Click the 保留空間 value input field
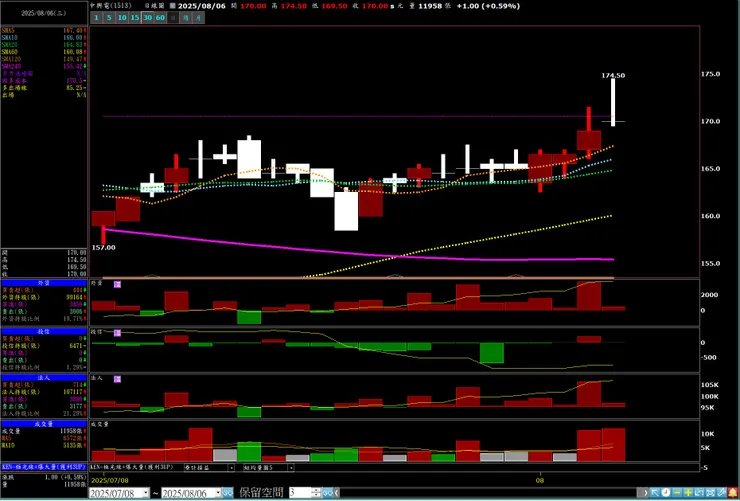The image size is (740, 501). pos(300,493)
